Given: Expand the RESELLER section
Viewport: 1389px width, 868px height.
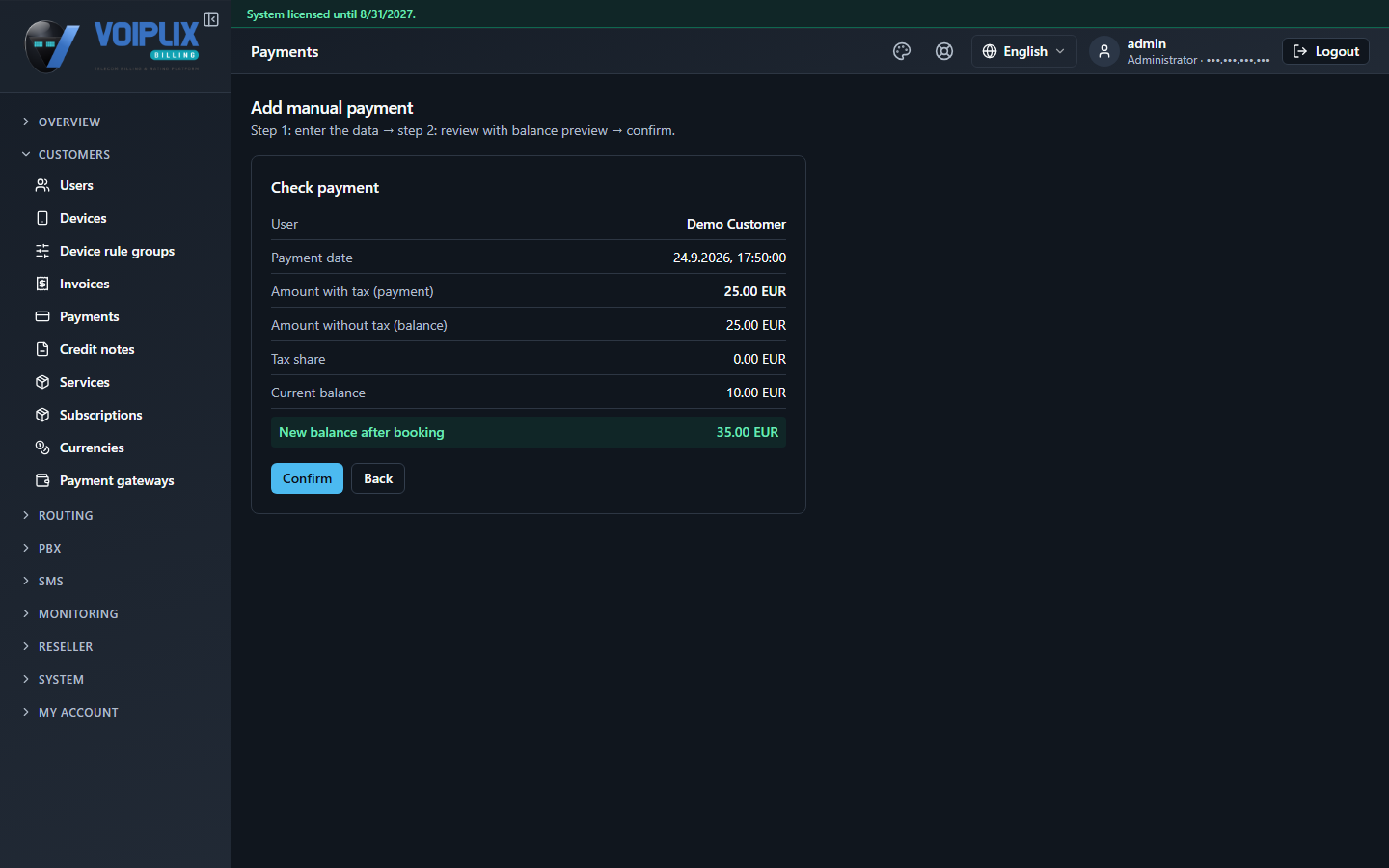Looking at the screenshot, I should point(66,647).
